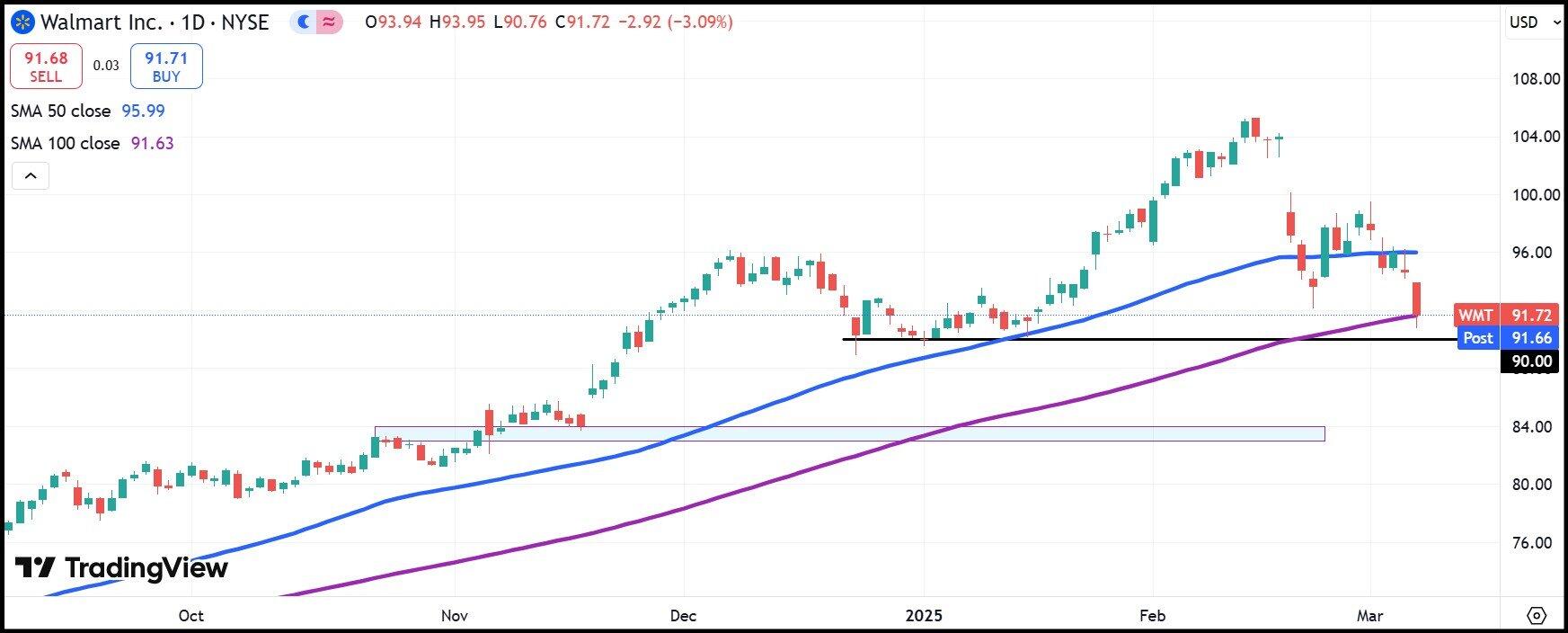Collapse the indicator legend with chevron

[30, 175]
